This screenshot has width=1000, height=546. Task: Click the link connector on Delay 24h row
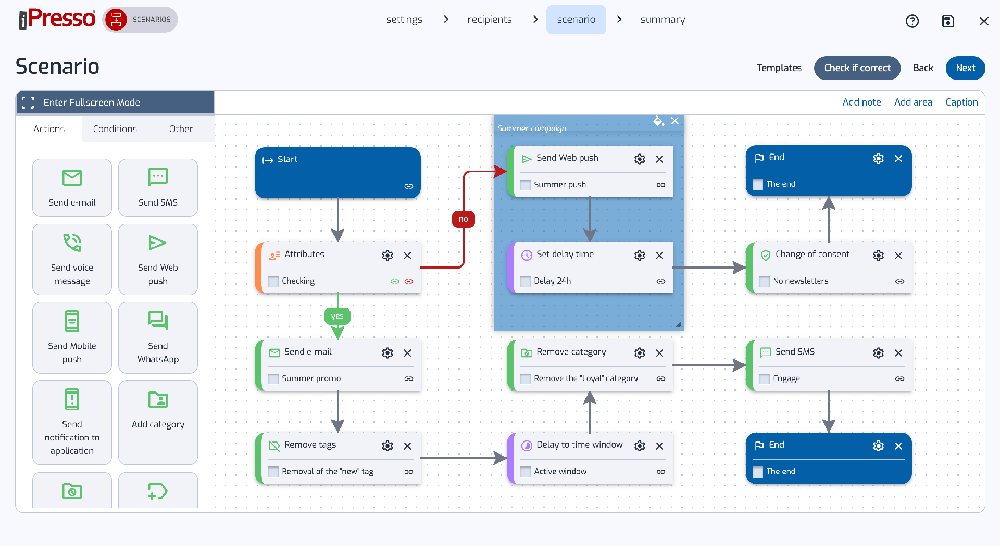click(x=661, y=281)
